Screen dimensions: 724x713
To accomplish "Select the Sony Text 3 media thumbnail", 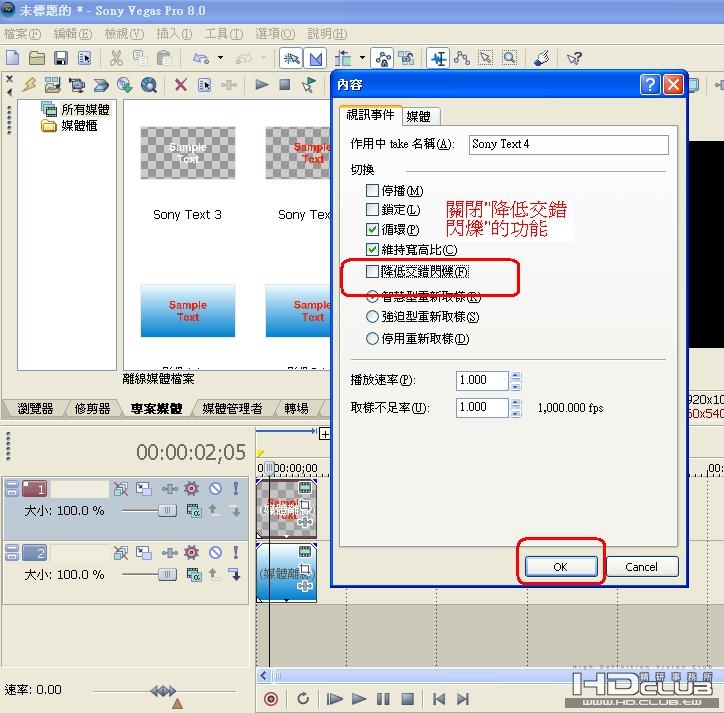I will [x=188, y=153].
